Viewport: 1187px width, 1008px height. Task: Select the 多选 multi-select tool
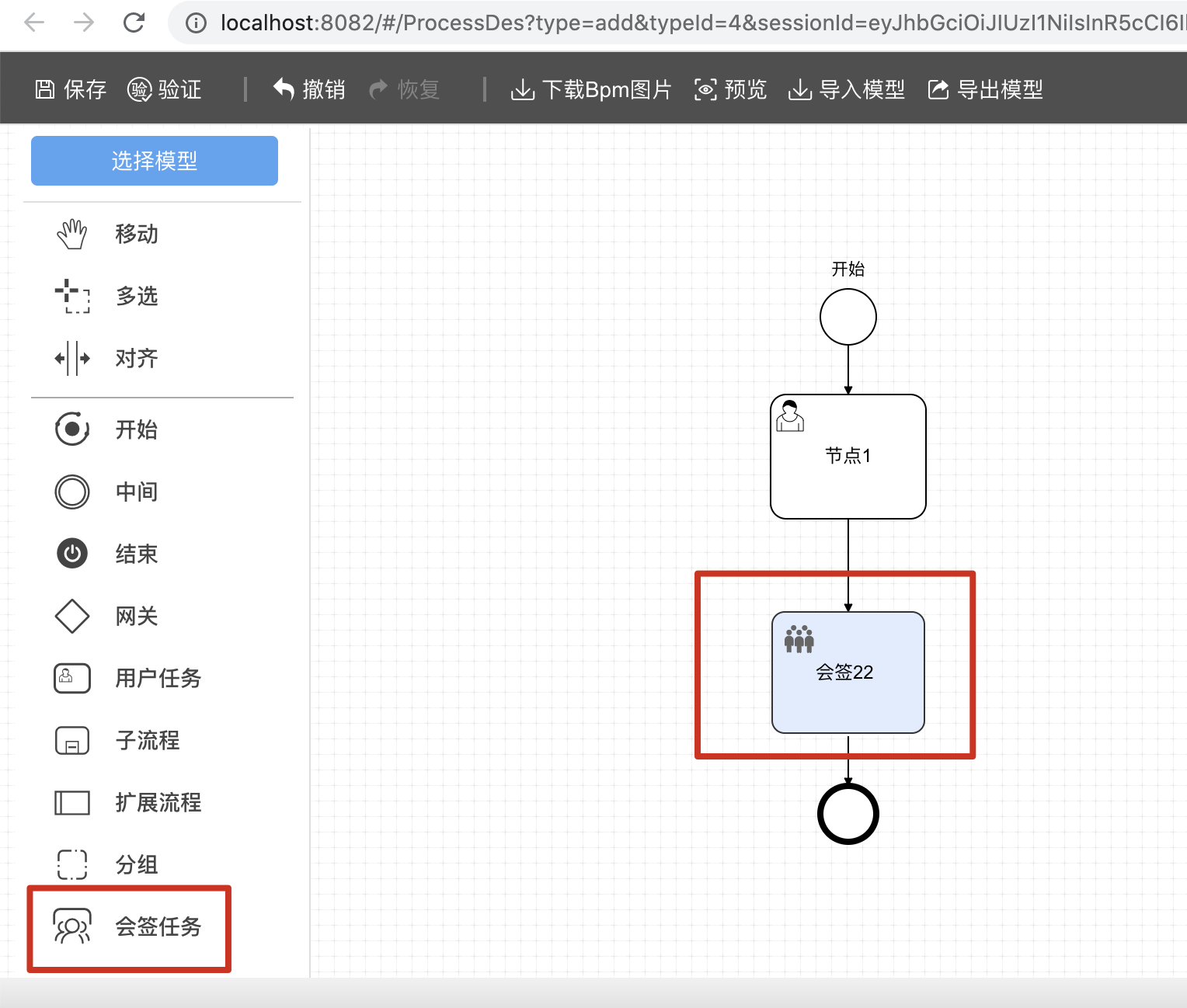coord(137,297)
